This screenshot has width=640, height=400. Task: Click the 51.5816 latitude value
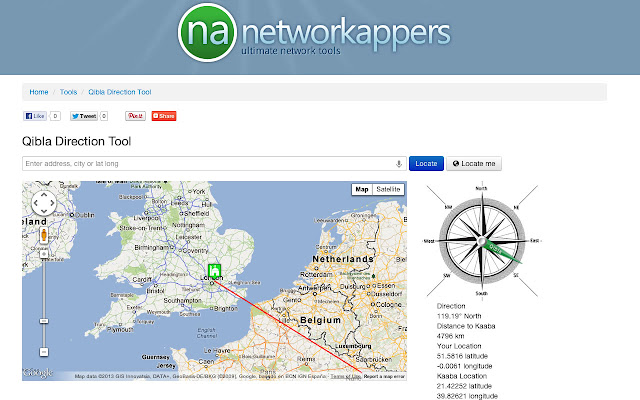[x=462, y=356]
